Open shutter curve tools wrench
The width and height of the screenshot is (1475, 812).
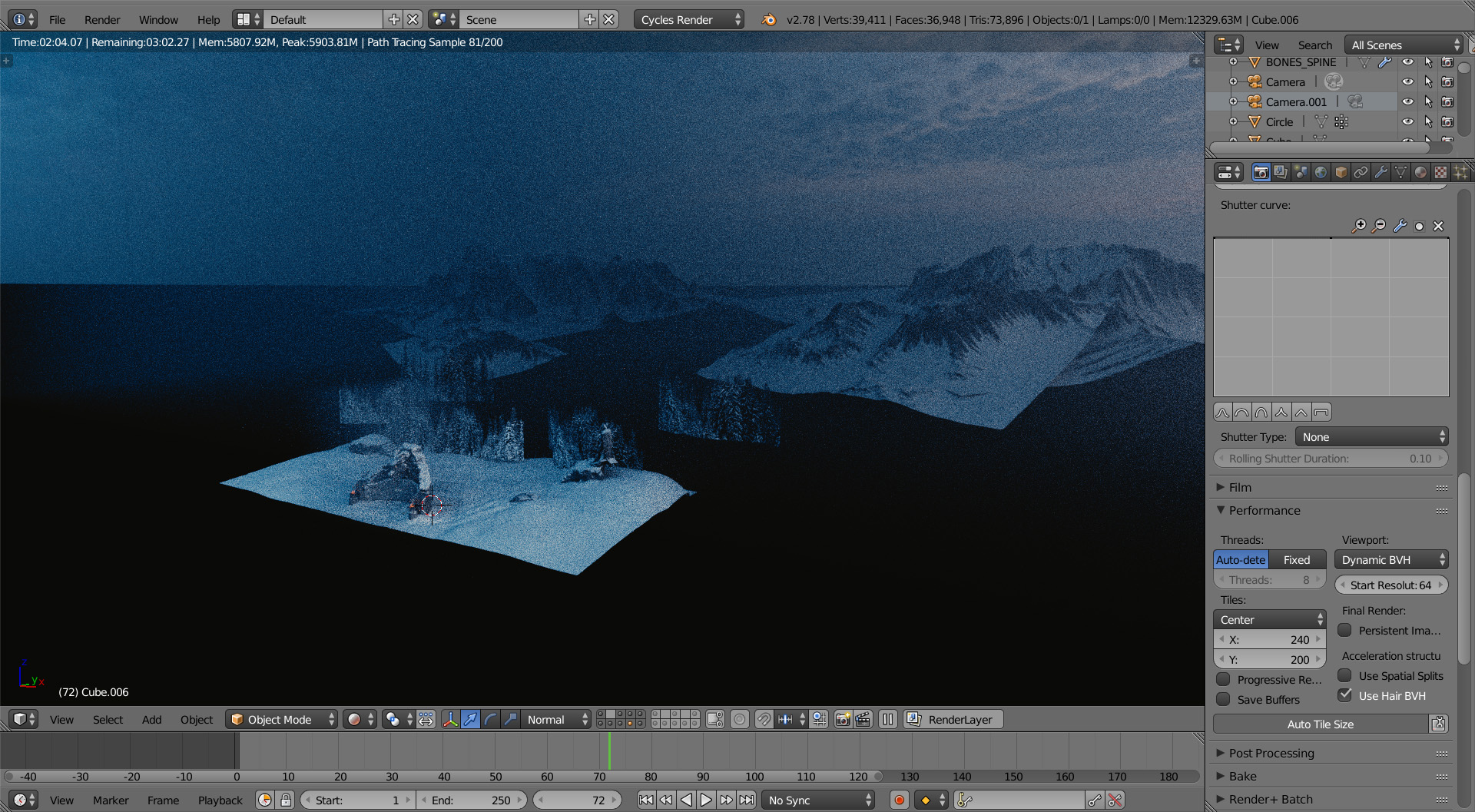(x=1400, y=226)
